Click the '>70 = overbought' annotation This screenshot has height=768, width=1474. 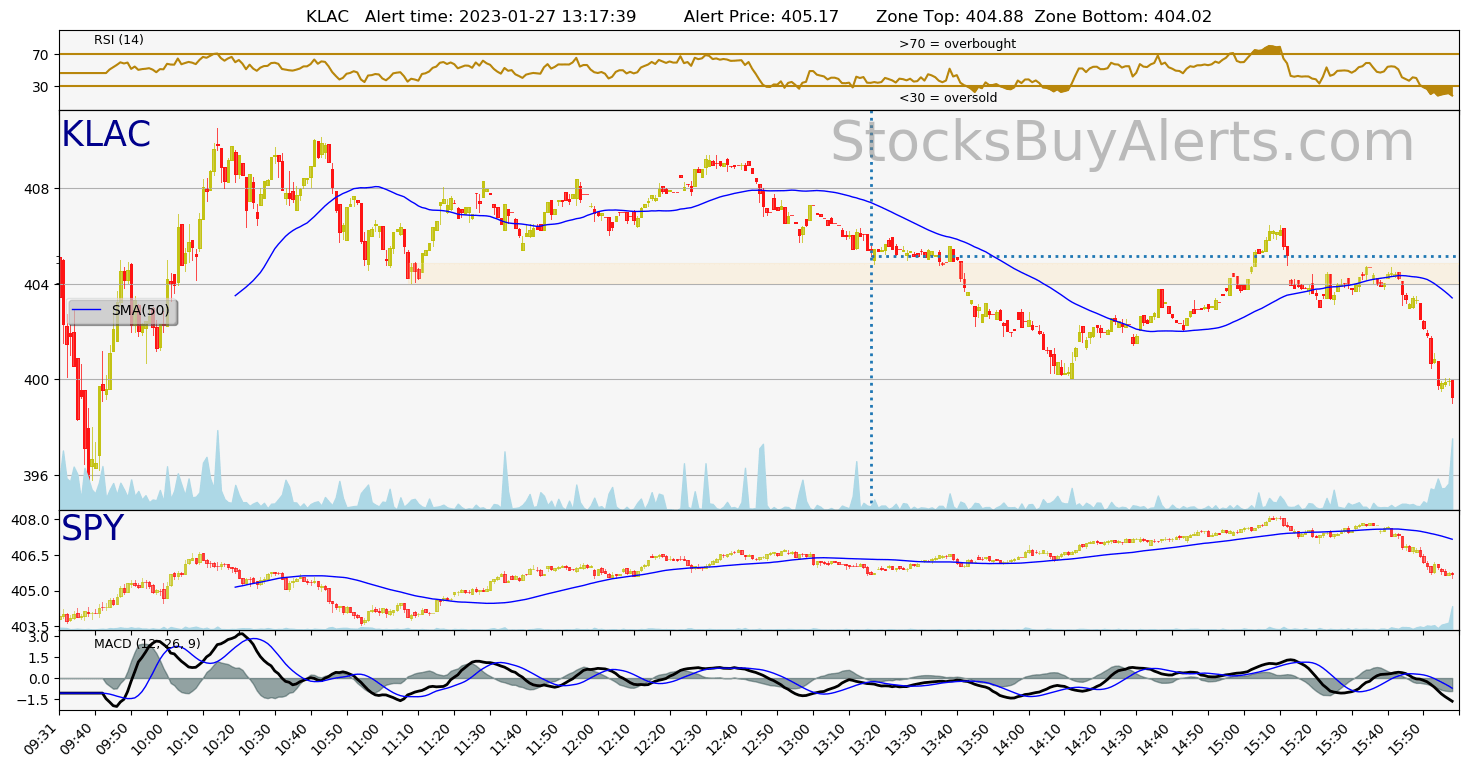[957, 44]
